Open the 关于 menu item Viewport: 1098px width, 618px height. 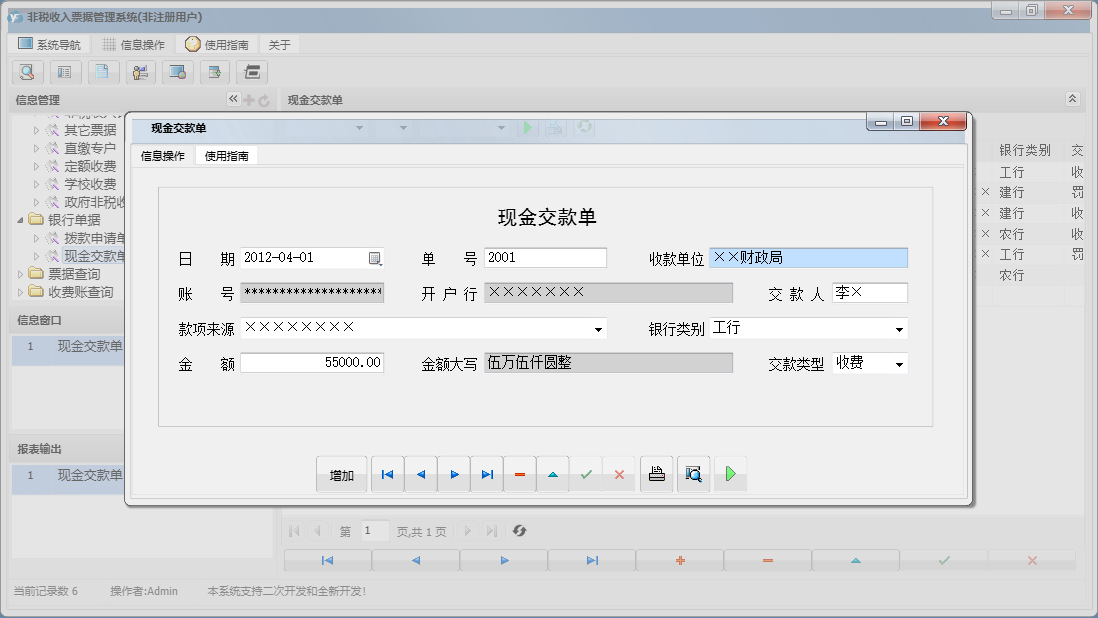(278, 43)
